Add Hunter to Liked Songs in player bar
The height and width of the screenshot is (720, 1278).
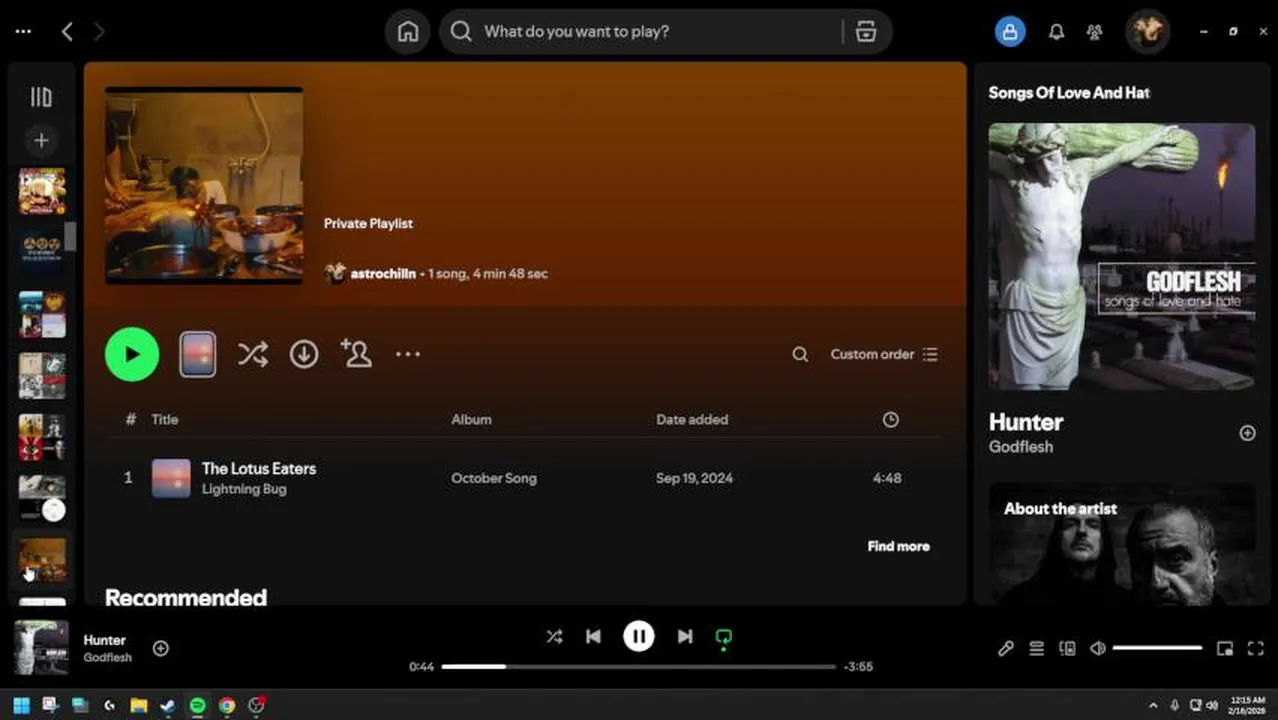tap(160, 648)
